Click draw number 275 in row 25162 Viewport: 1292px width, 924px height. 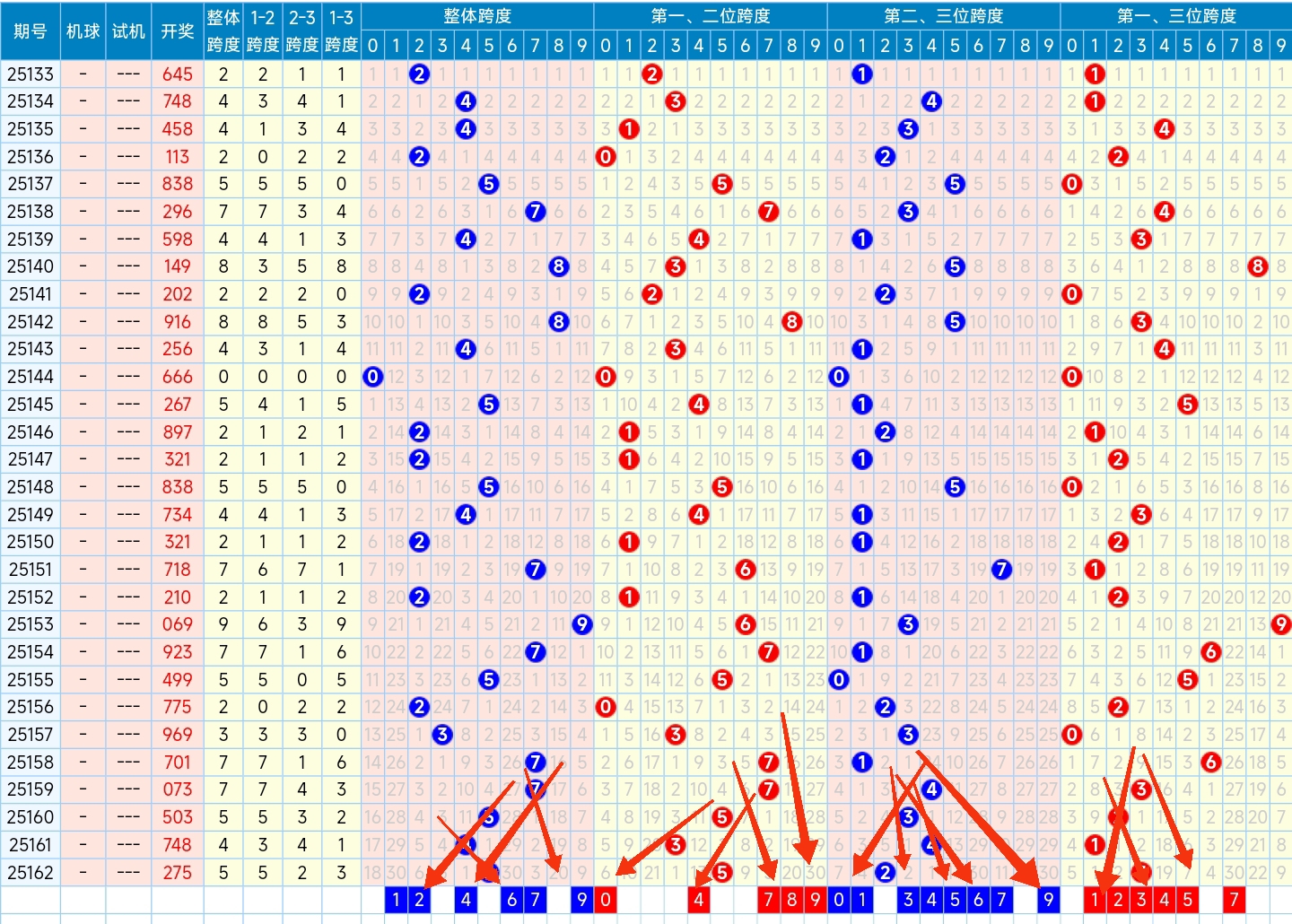(x=178, y=872)
